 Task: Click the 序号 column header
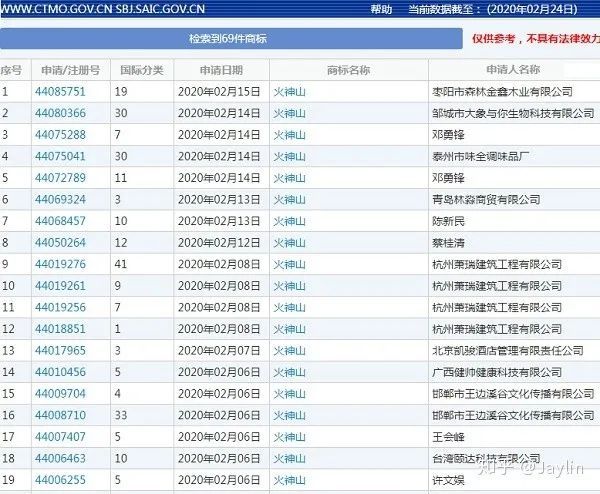tap(11, 70)
